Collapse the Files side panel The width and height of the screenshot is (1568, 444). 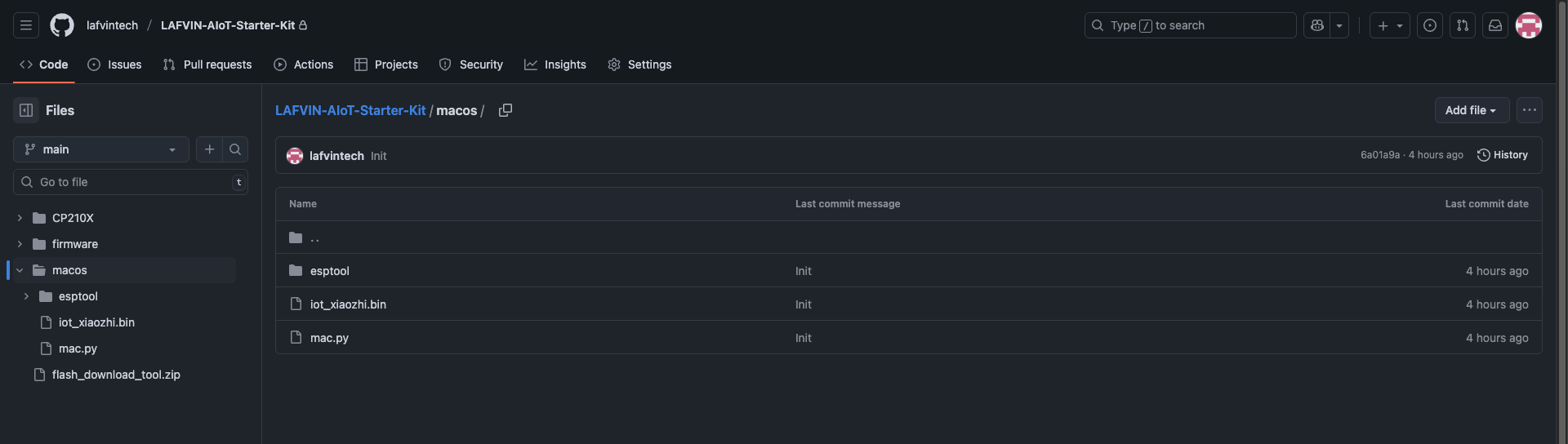pyautogui.click(x=26, y=110)
